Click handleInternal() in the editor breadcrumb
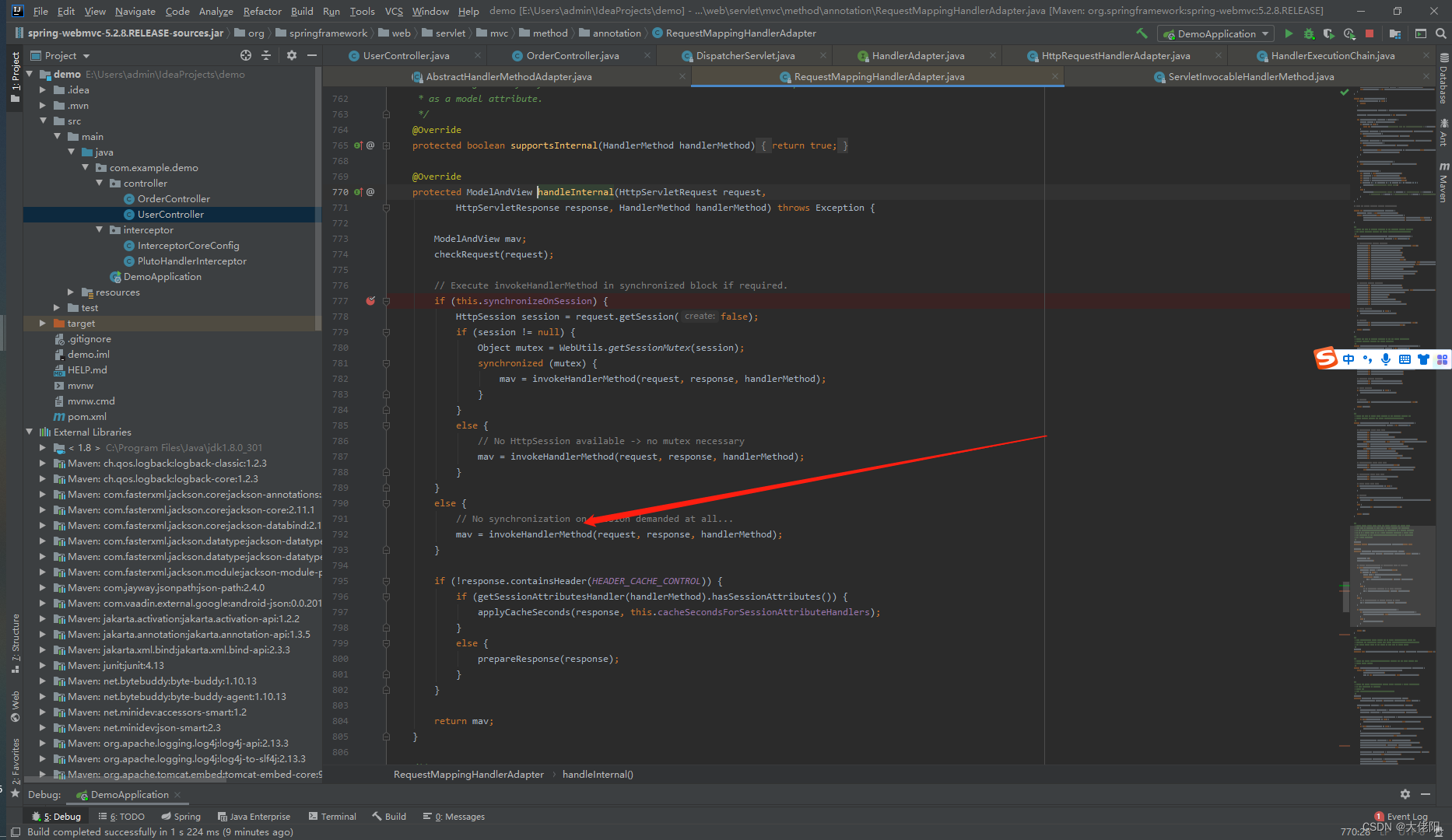 (x=598, y=774)
